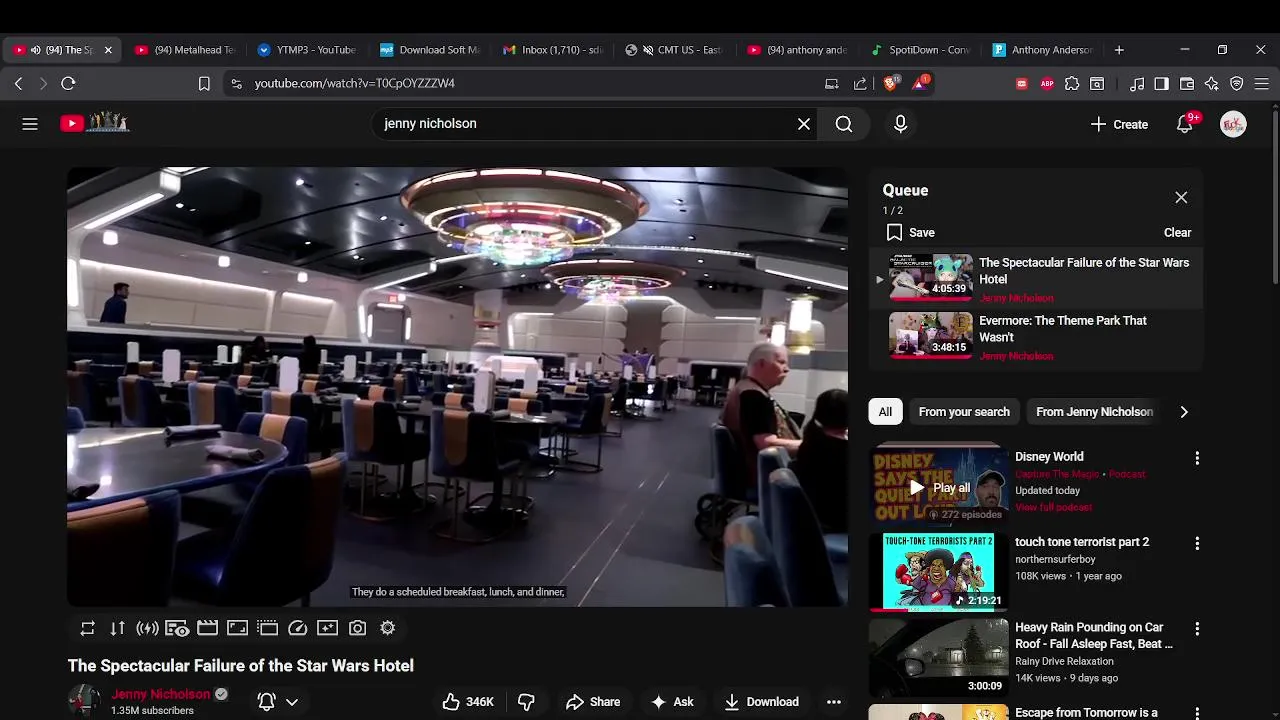Show more filter chips with right arrow
The image size is (1280, 720).
1184,412
